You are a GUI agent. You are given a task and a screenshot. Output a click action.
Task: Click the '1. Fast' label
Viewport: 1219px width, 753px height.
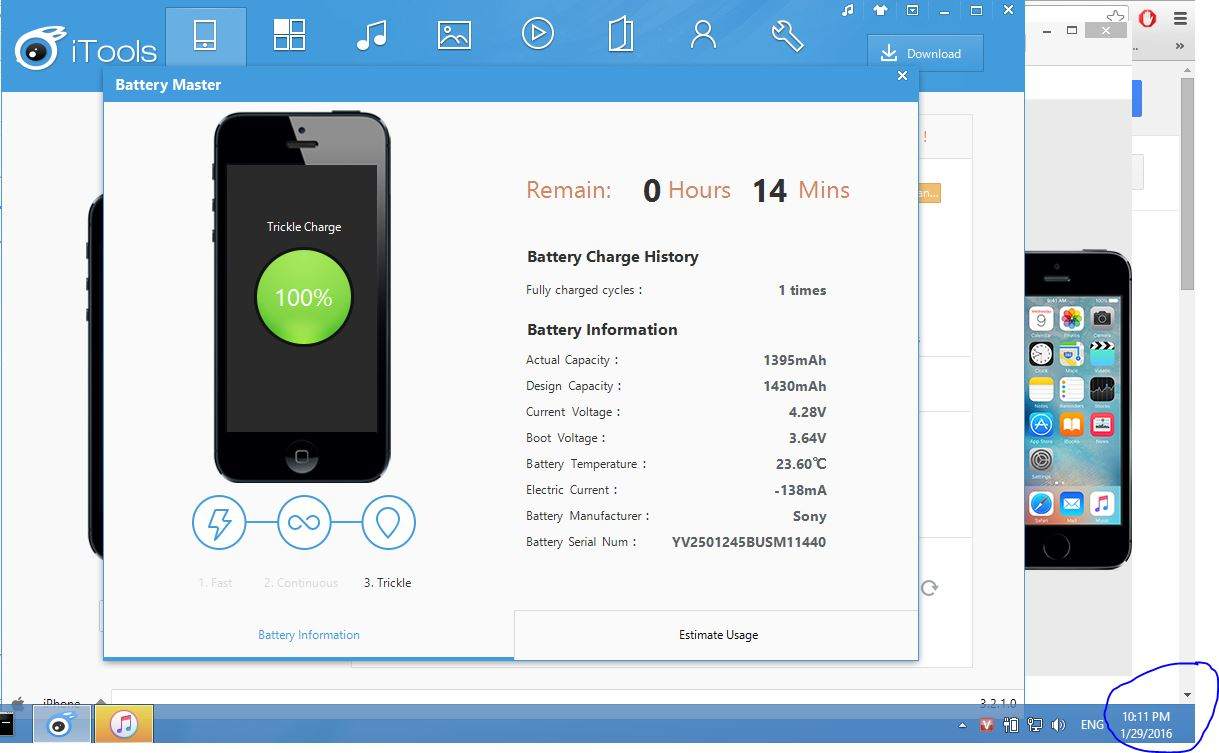[215, 583]
